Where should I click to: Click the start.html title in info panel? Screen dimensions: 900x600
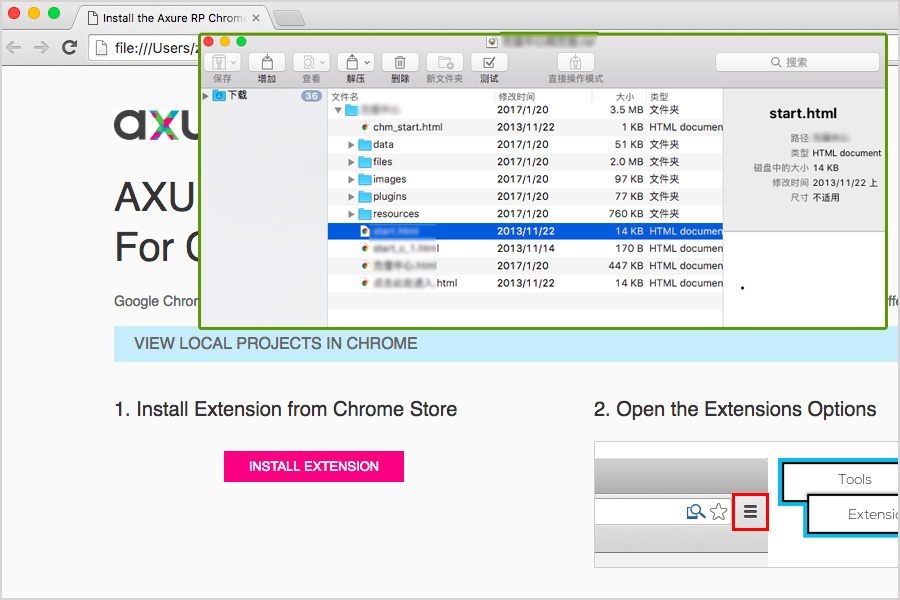tap(803, 114)
